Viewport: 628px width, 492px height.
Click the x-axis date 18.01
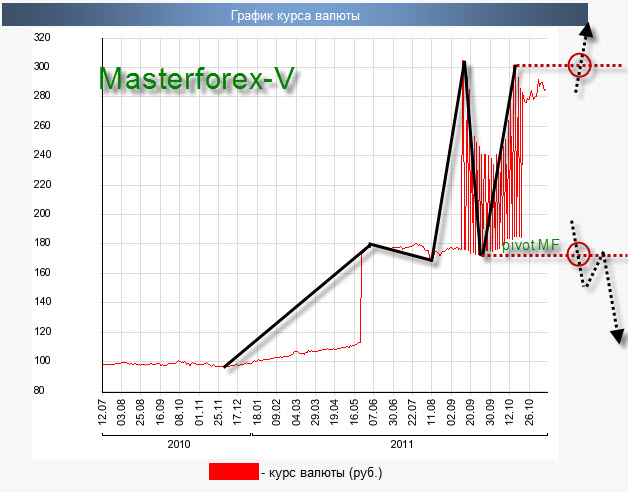[257, 412]
